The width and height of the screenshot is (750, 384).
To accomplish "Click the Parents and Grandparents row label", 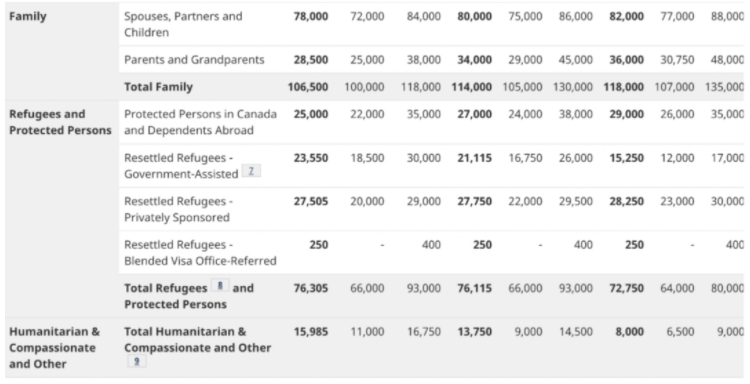I will coord(194,60).
